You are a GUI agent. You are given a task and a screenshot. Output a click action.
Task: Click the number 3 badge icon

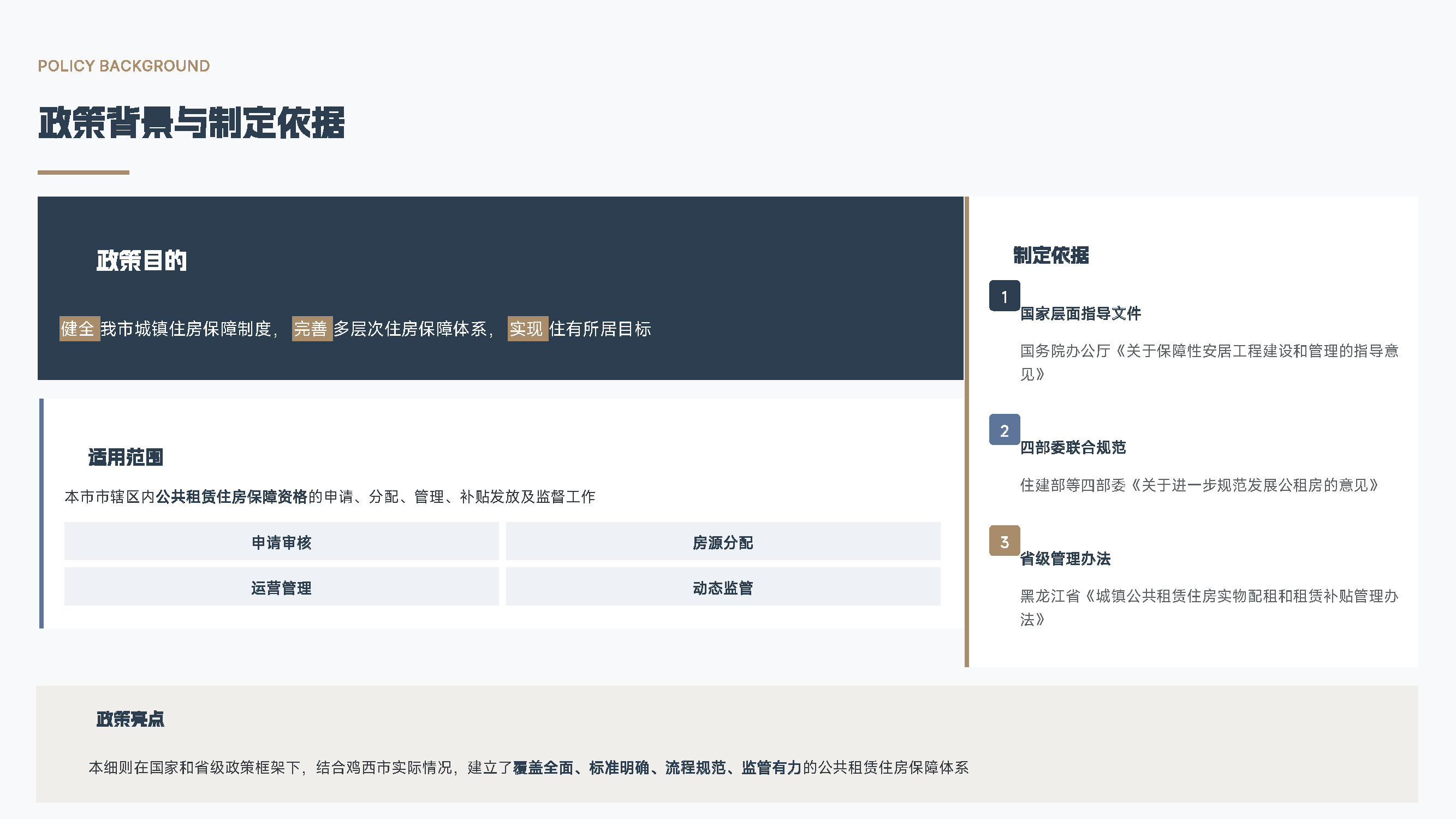tap(1004, 541)
